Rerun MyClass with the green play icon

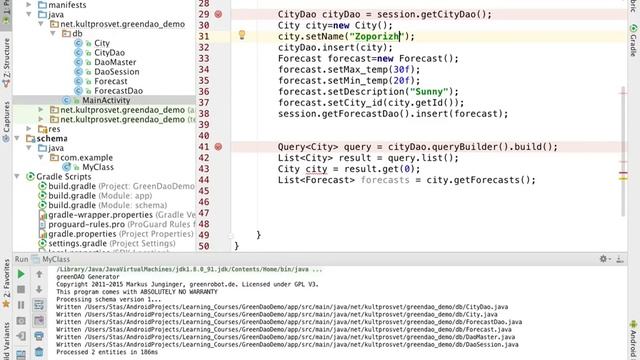[21, 274]
